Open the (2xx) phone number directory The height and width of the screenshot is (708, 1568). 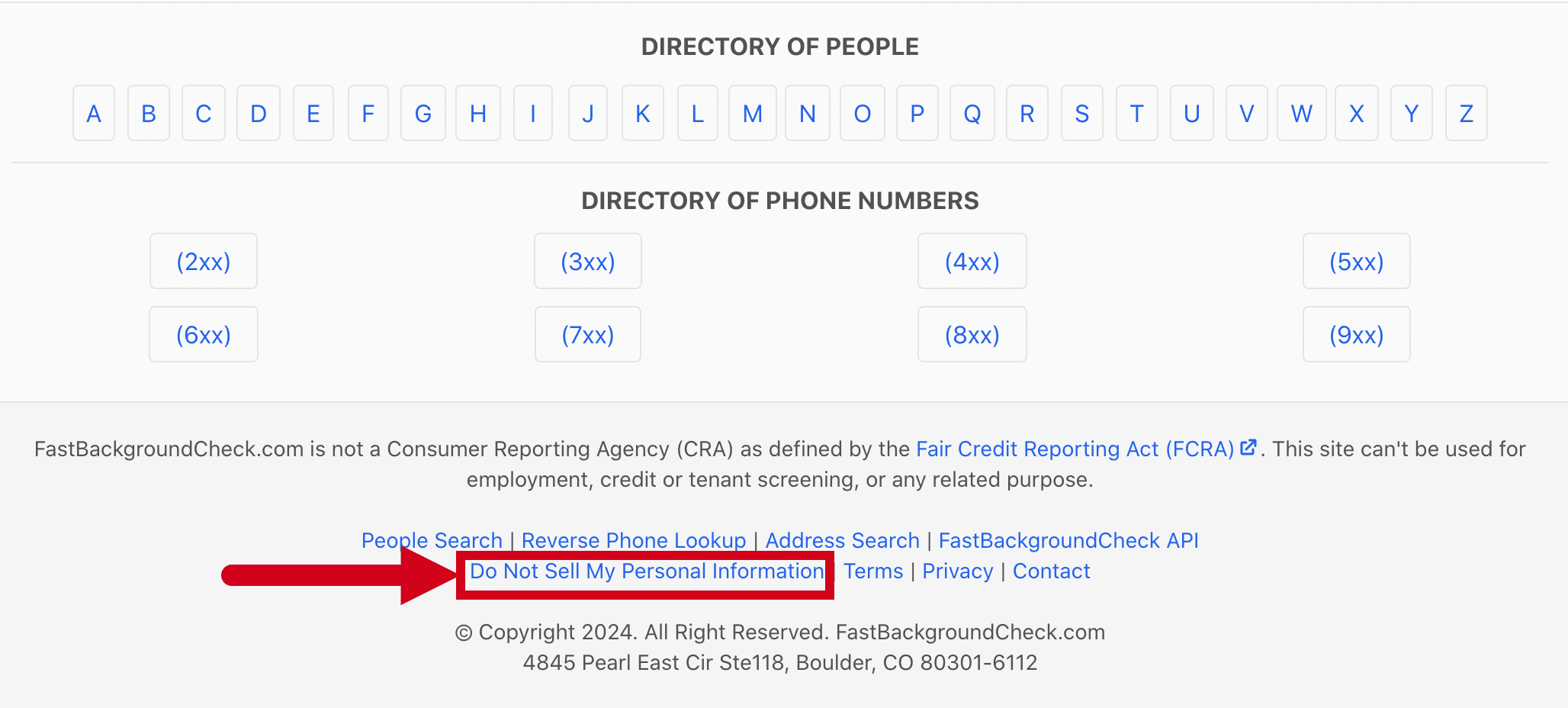click(x=204, y=261)
